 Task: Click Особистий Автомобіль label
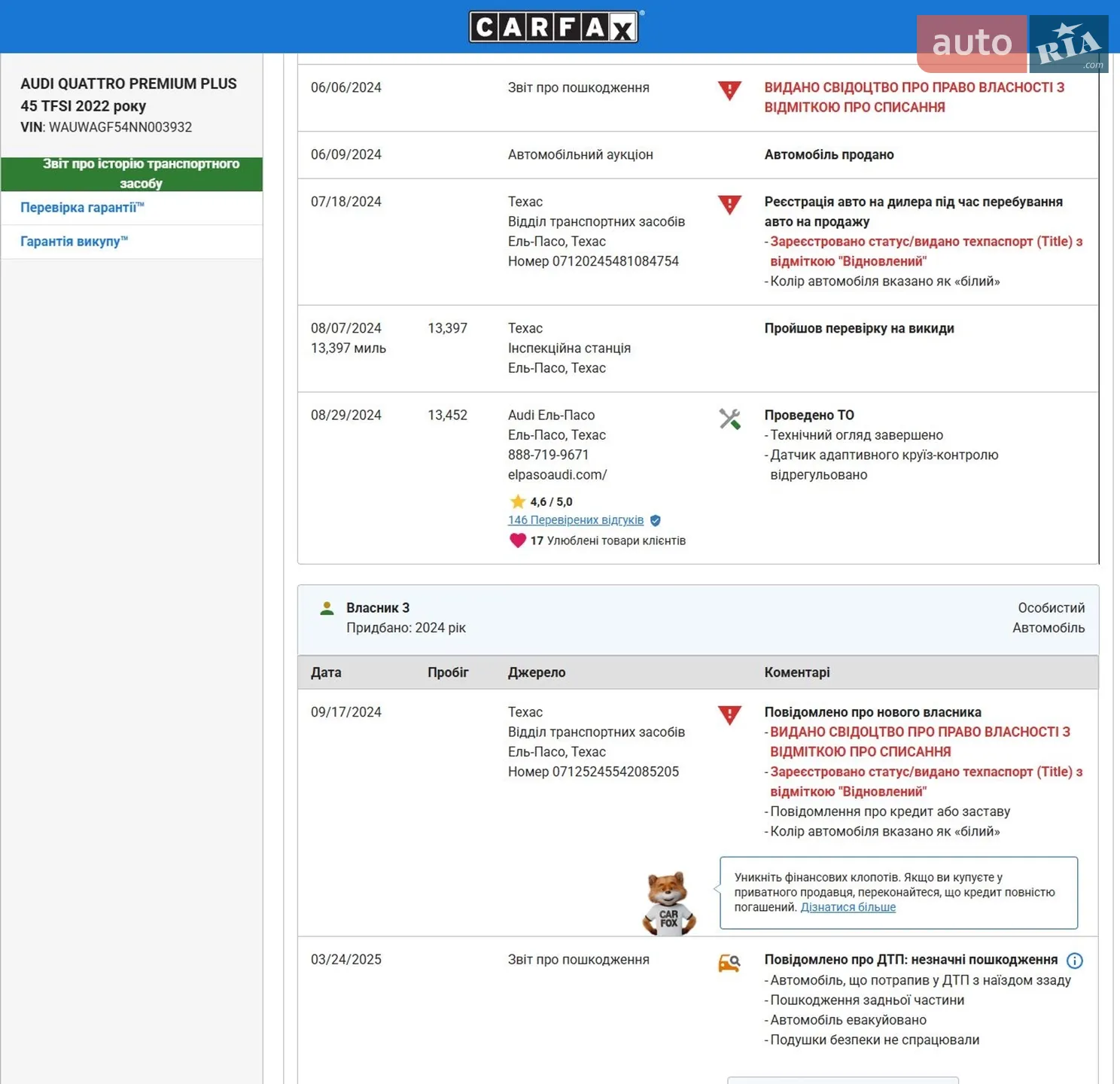click(x=1048, y=617)
